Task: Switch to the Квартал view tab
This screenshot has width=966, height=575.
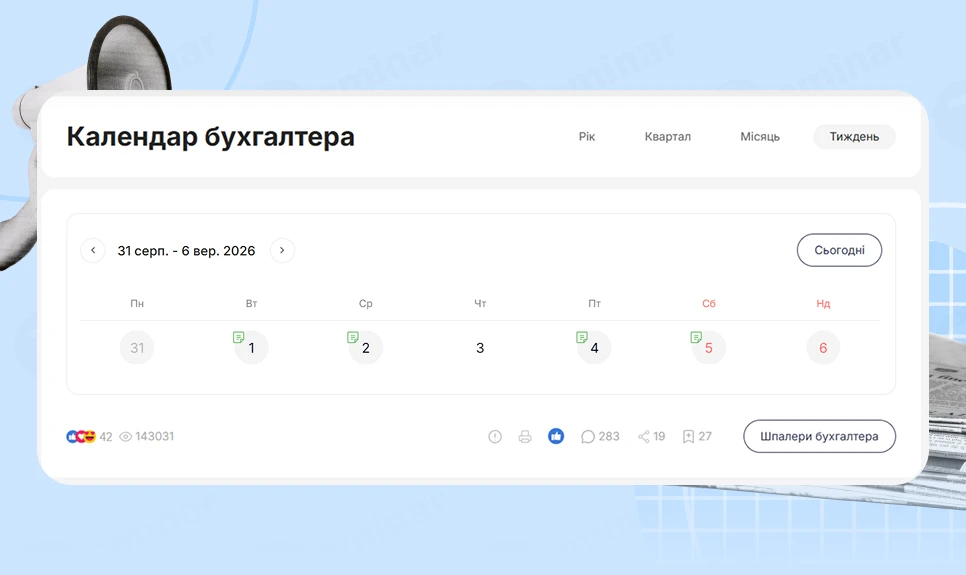Action: tap(667, 136)
